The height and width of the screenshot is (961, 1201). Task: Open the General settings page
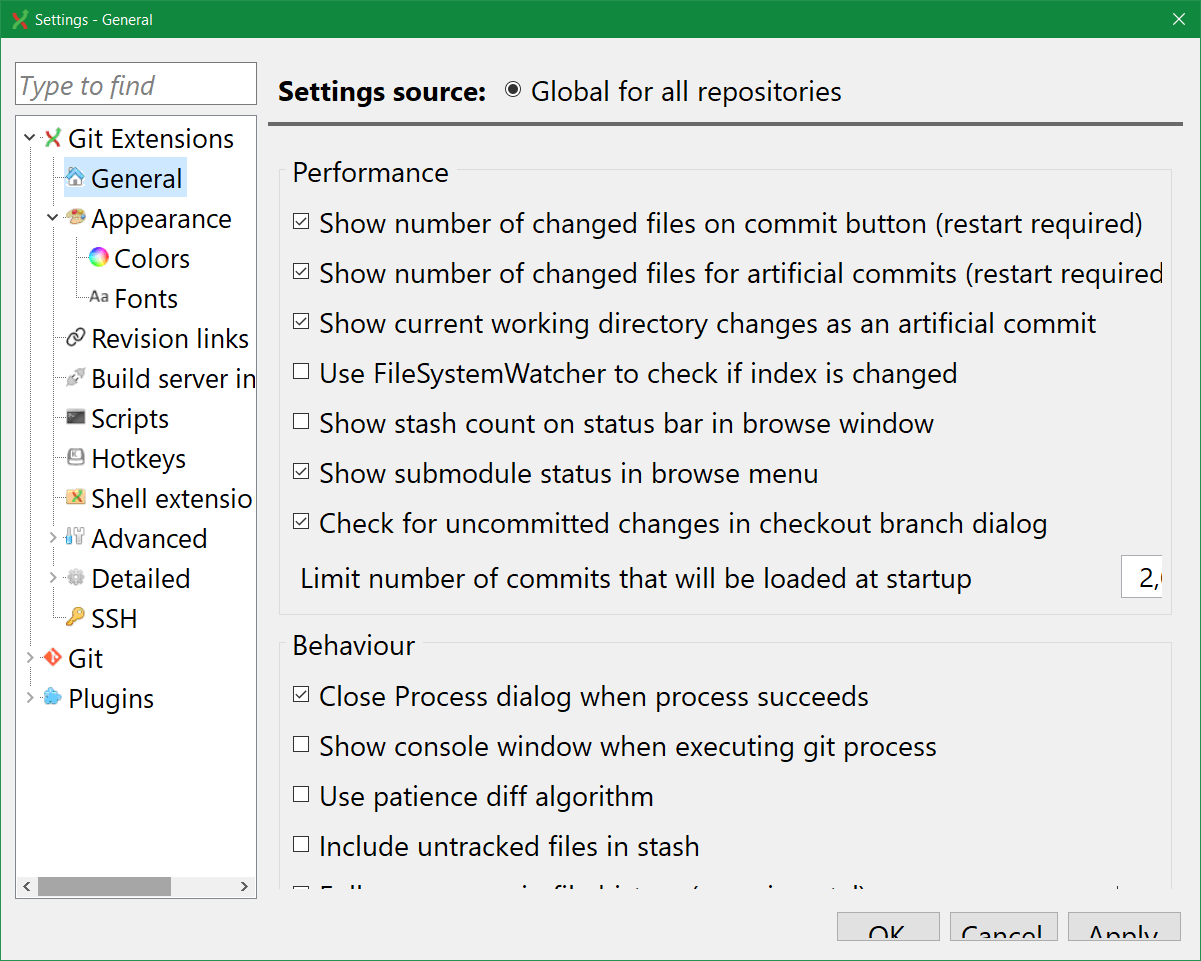[136, 179]
